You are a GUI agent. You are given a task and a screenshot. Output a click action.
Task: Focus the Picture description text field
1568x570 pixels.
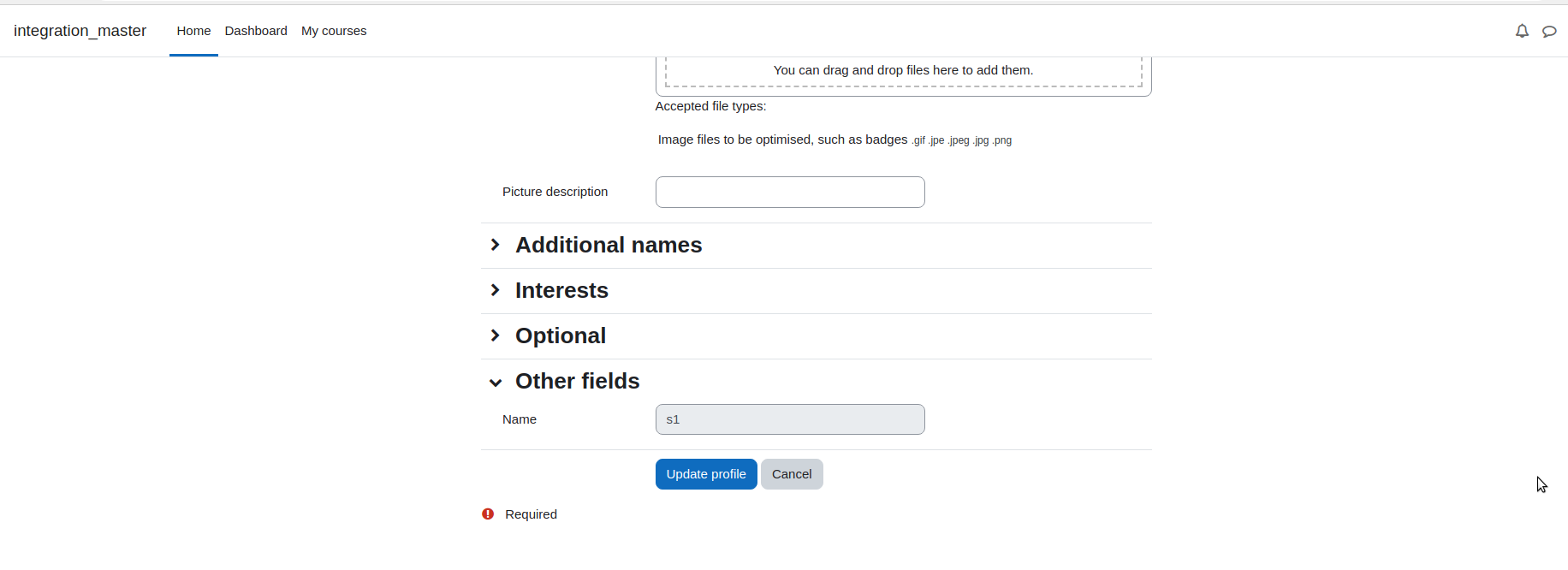pyautogui.click(x=790, y=192)
